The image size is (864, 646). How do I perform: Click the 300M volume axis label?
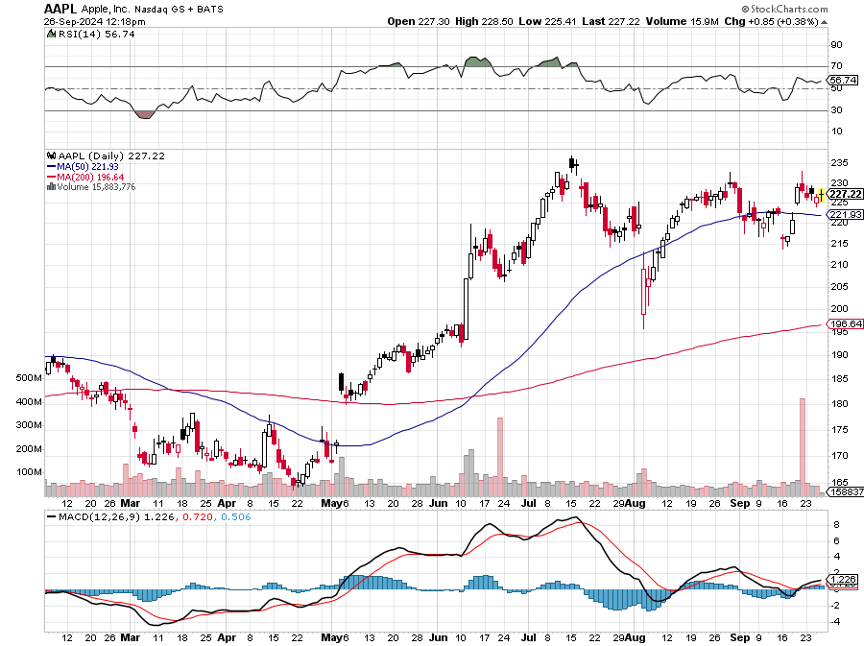[x=29, y=425]
